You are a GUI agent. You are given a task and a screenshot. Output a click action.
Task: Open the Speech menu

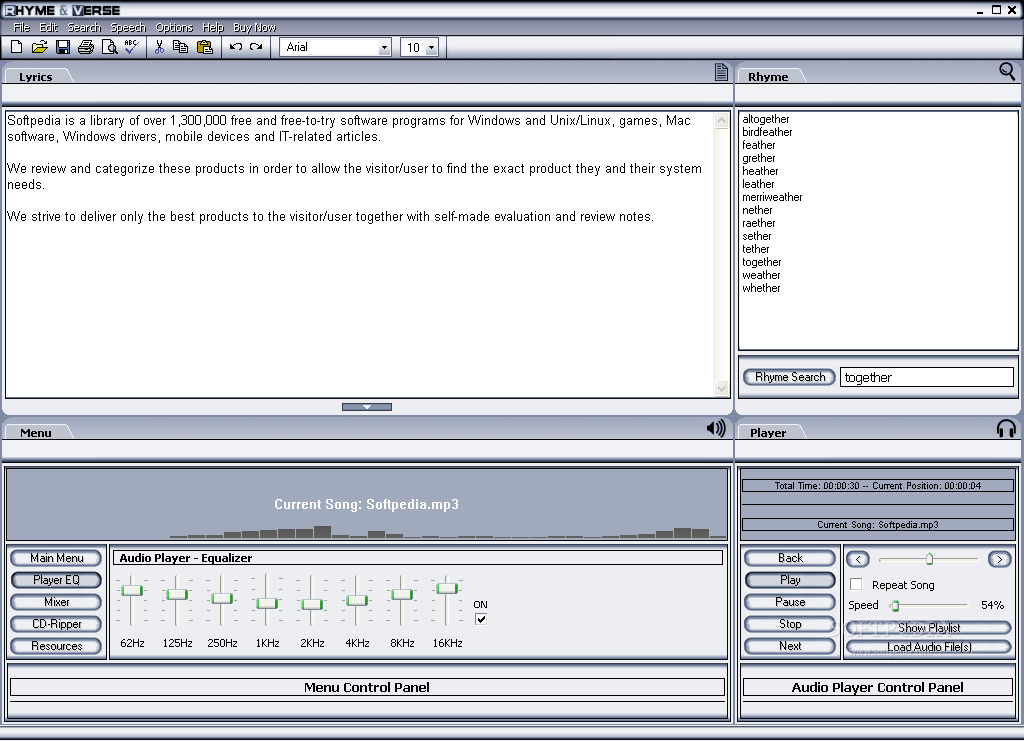pos(128,27)
